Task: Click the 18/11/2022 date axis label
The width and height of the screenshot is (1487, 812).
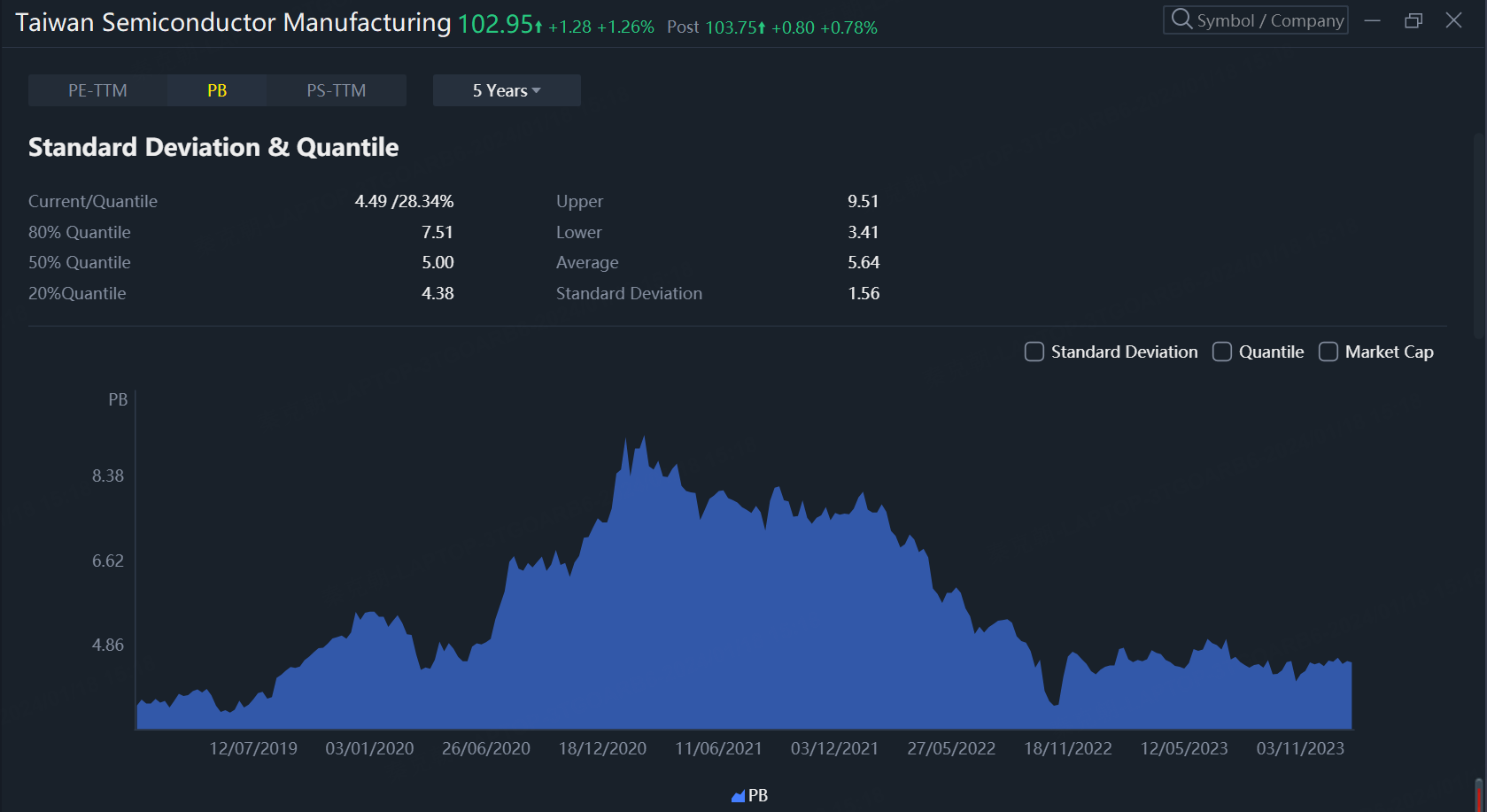Action: pyautogui.click(x=1068, y=748)
